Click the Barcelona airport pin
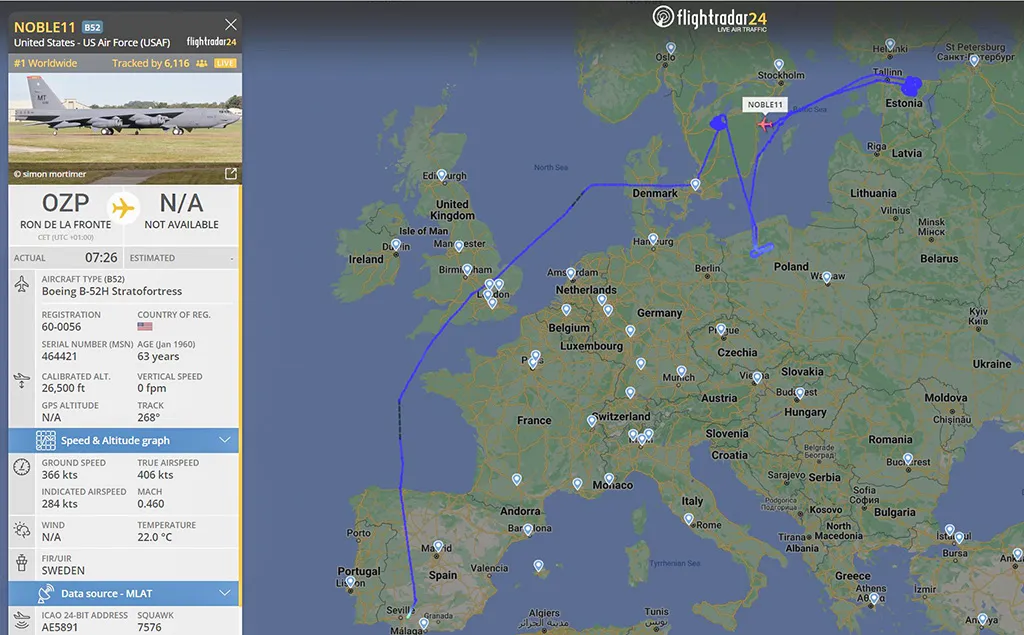This screenshot has width=1024, height=635. tap(528, 530)
